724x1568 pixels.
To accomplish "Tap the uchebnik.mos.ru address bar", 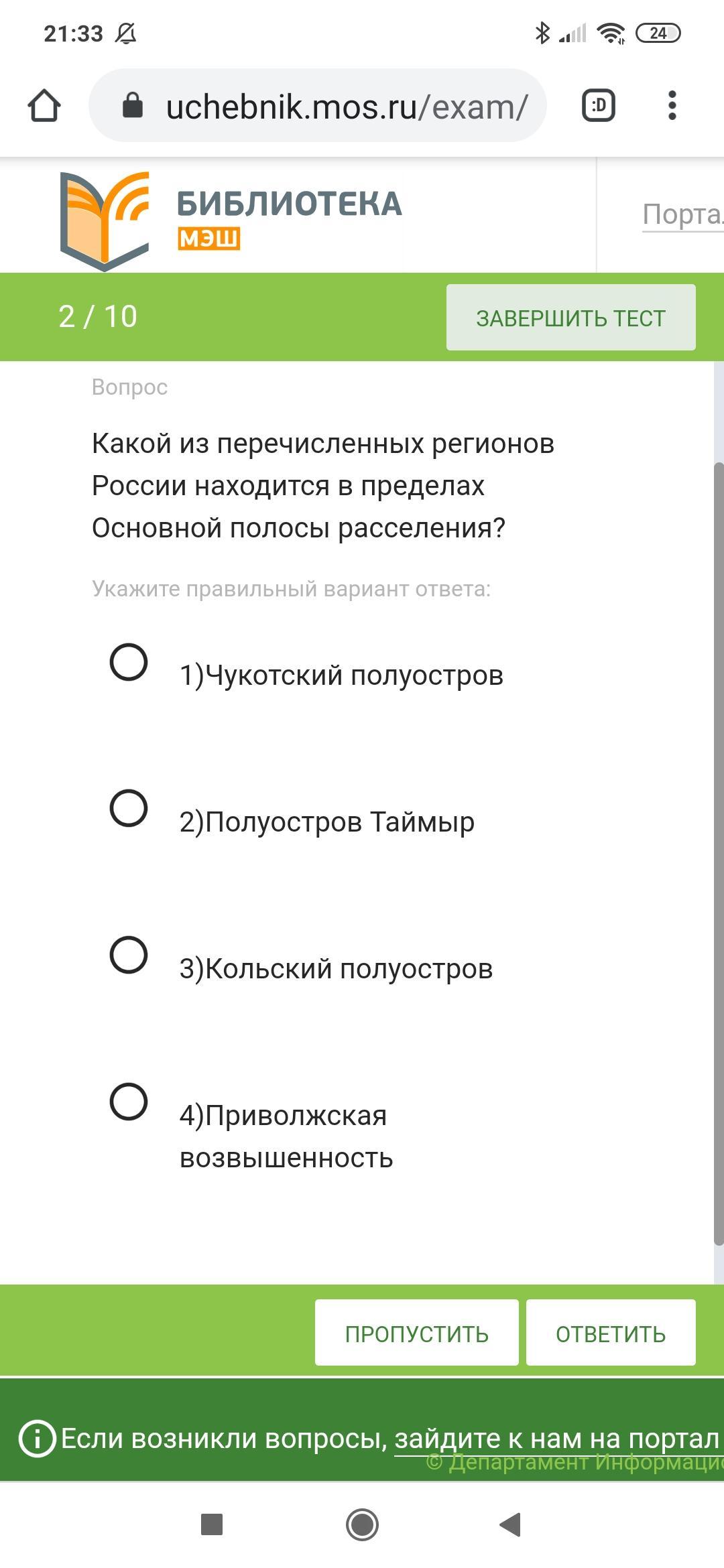I will 346,106.
